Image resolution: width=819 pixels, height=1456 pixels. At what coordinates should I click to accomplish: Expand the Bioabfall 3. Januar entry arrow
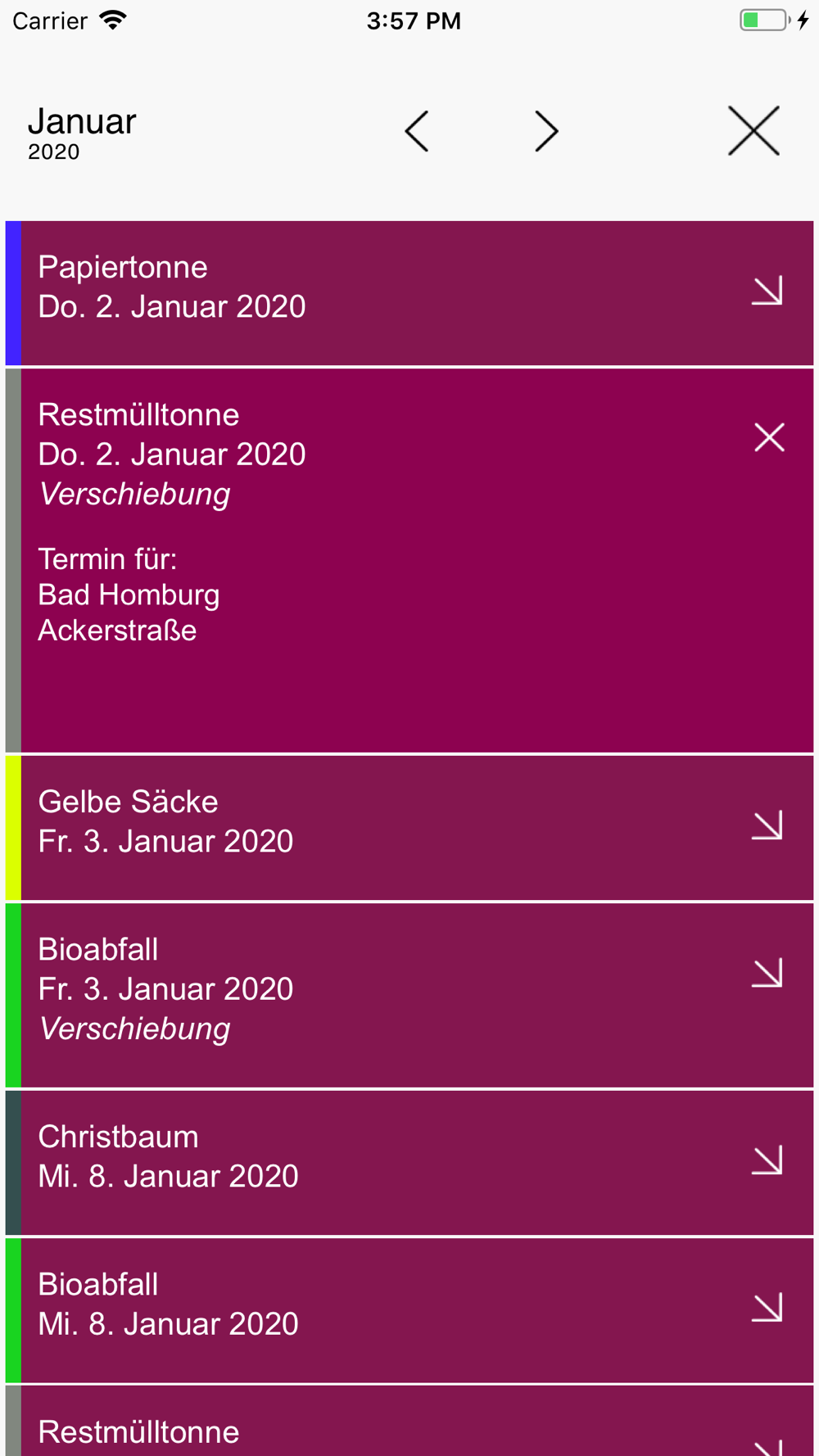tap(767, 973)
